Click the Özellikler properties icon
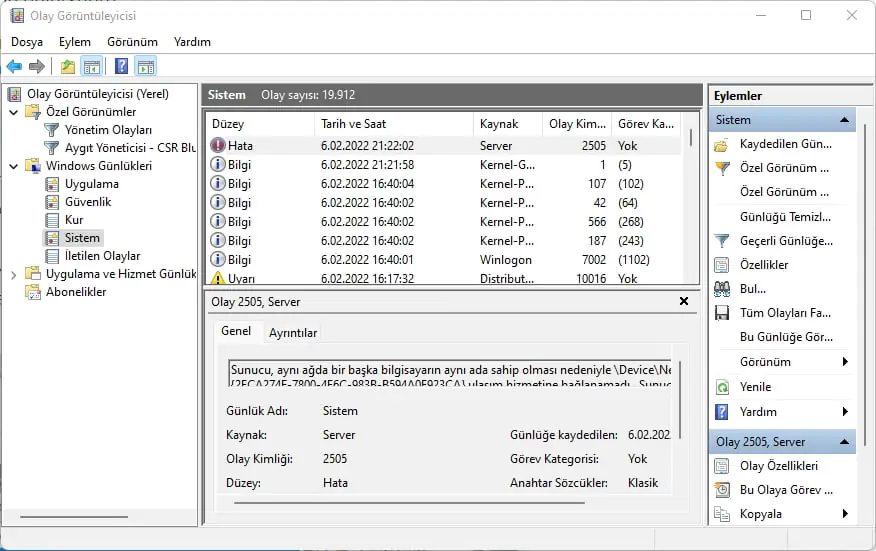 pyautogui.click(x=722, y=265)
